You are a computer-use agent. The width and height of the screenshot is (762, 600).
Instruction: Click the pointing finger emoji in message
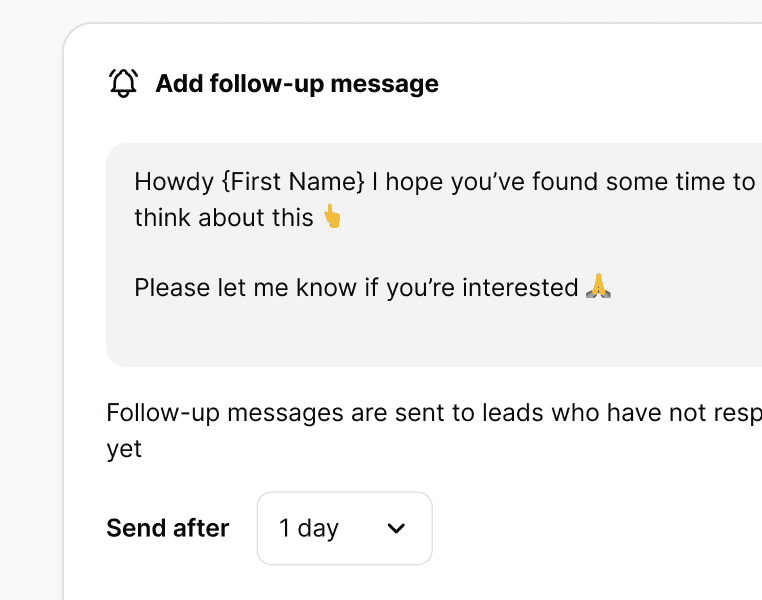pyautogui.click(x=332, y=216)
